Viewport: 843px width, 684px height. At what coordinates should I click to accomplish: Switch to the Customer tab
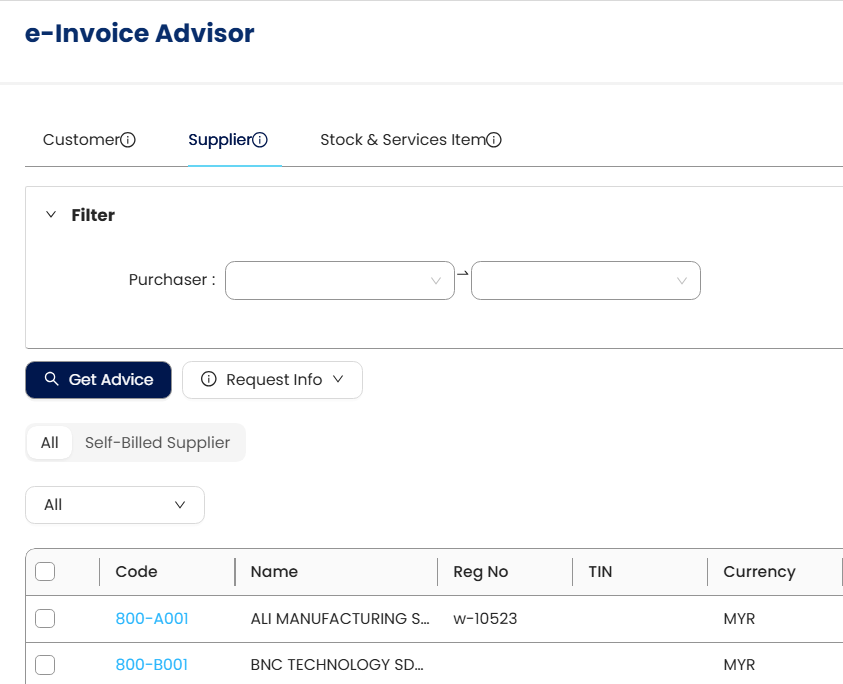(81, 140)
